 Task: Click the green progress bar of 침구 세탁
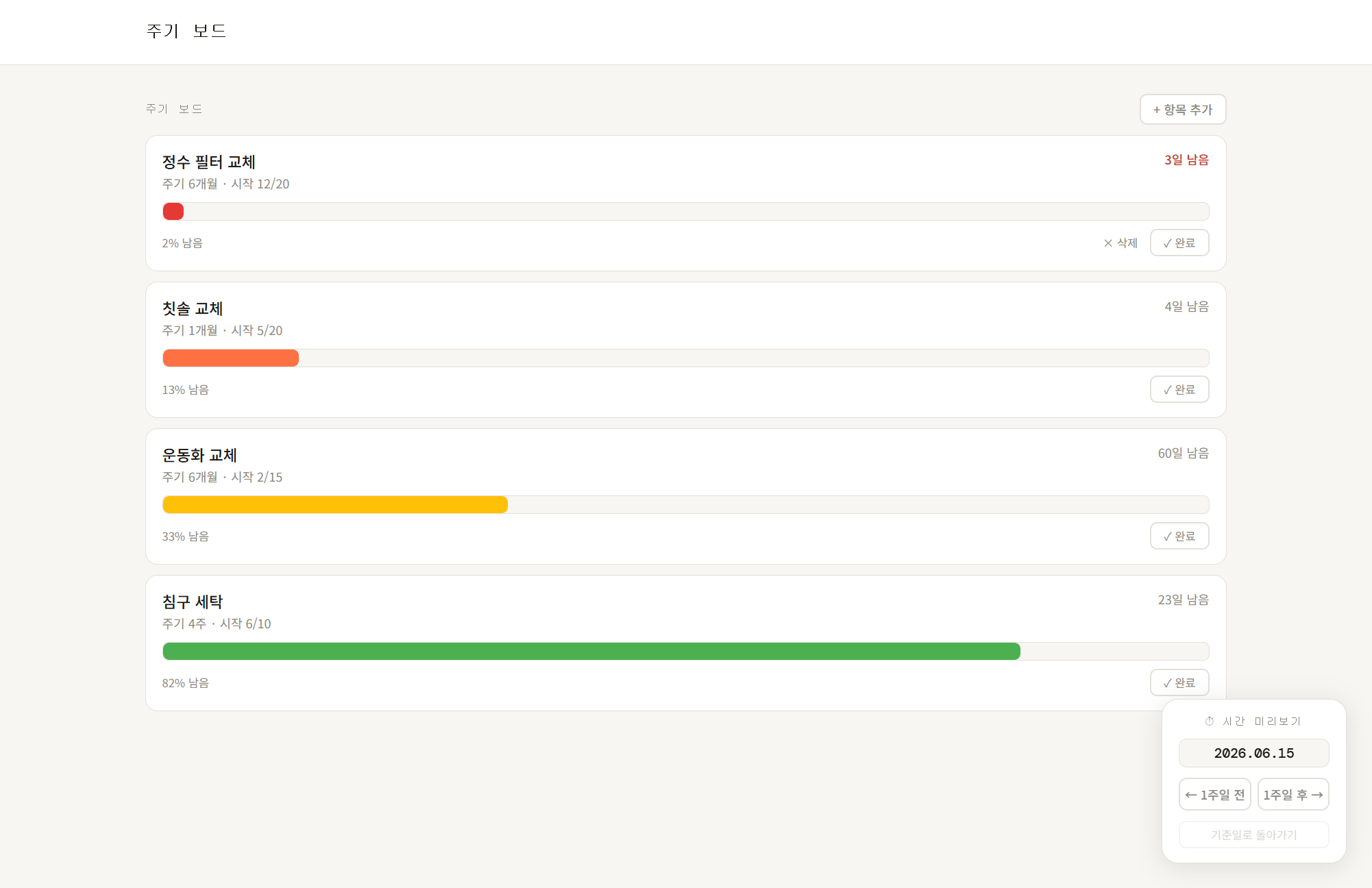[x=591, y=652]
